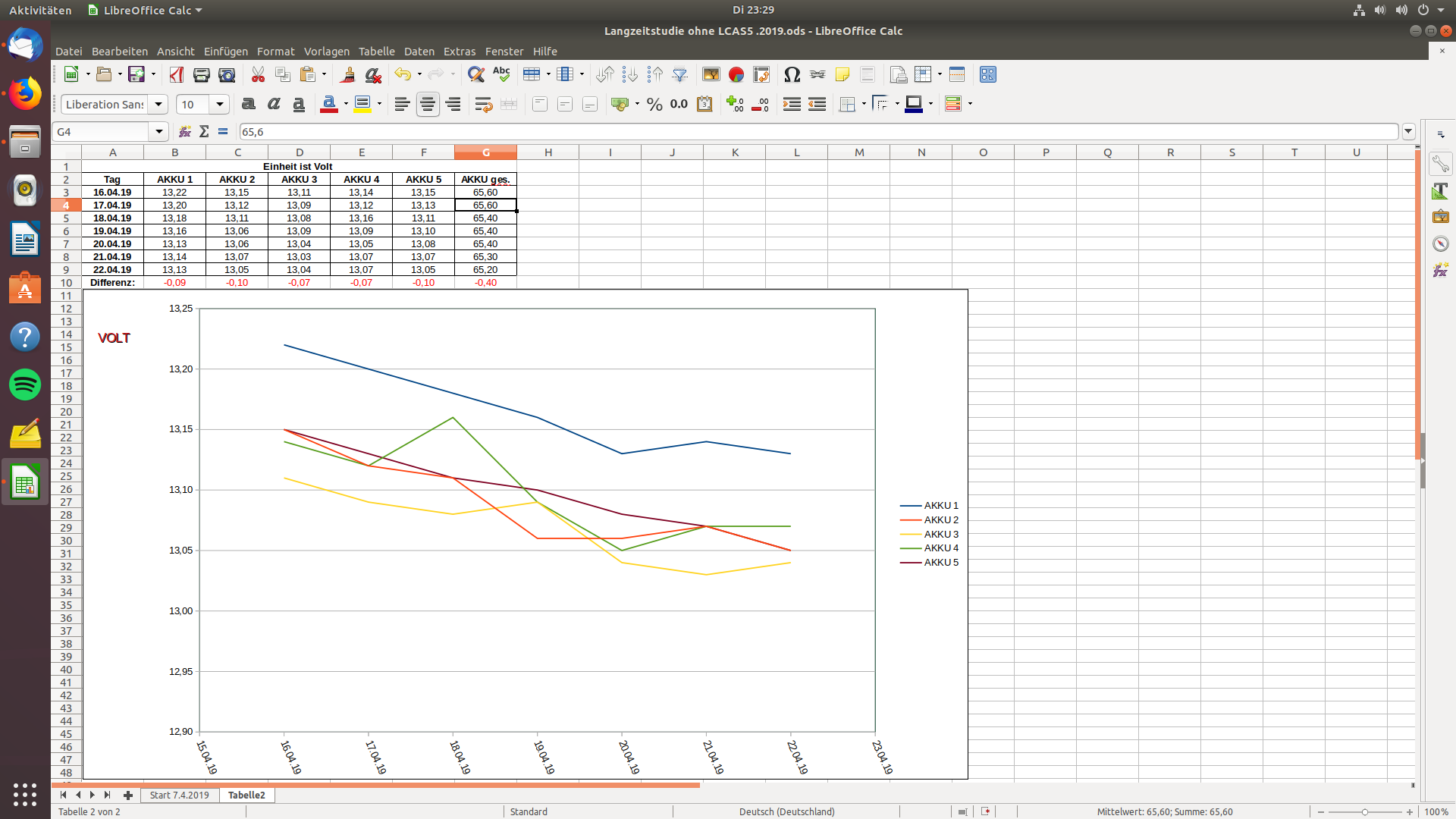Click the AutoFilter funnel icon
This screenshot has height=819, width=1456.
pyautogui.click(x=680, y=74)
